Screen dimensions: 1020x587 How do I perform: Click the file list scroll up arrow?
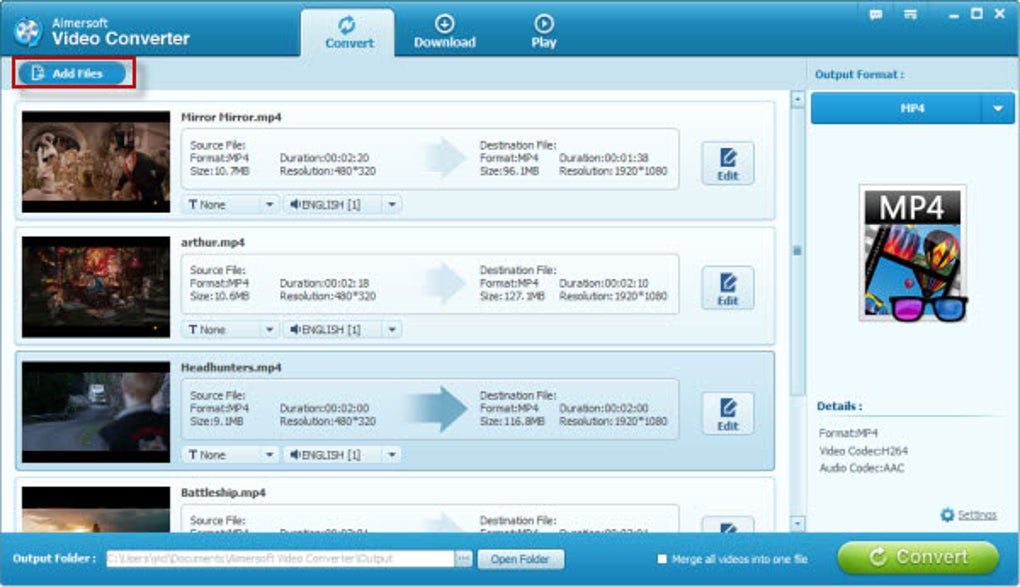pyautogui.click(x=798, y=99)
